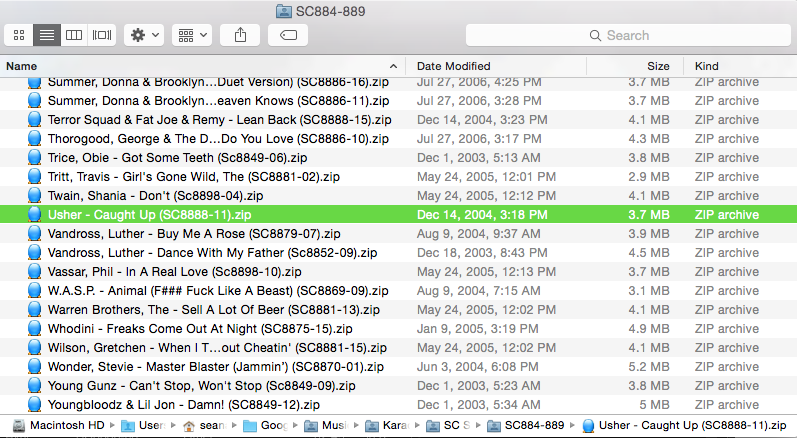
Task: Select Usher - Caught Up (SC8888-11).zip file name
Action: click(x=149, y=214)
